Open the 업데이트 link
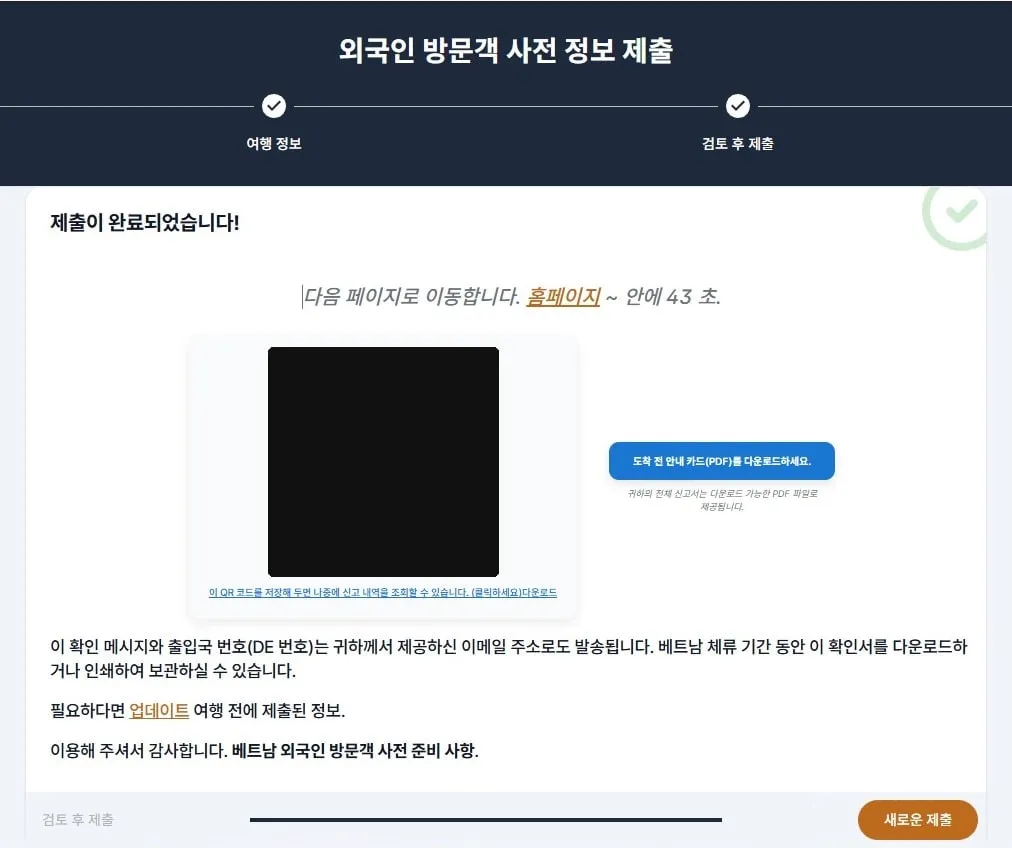Image resolution: width=1012 pixels, height=848 pixels. [159, 711]
